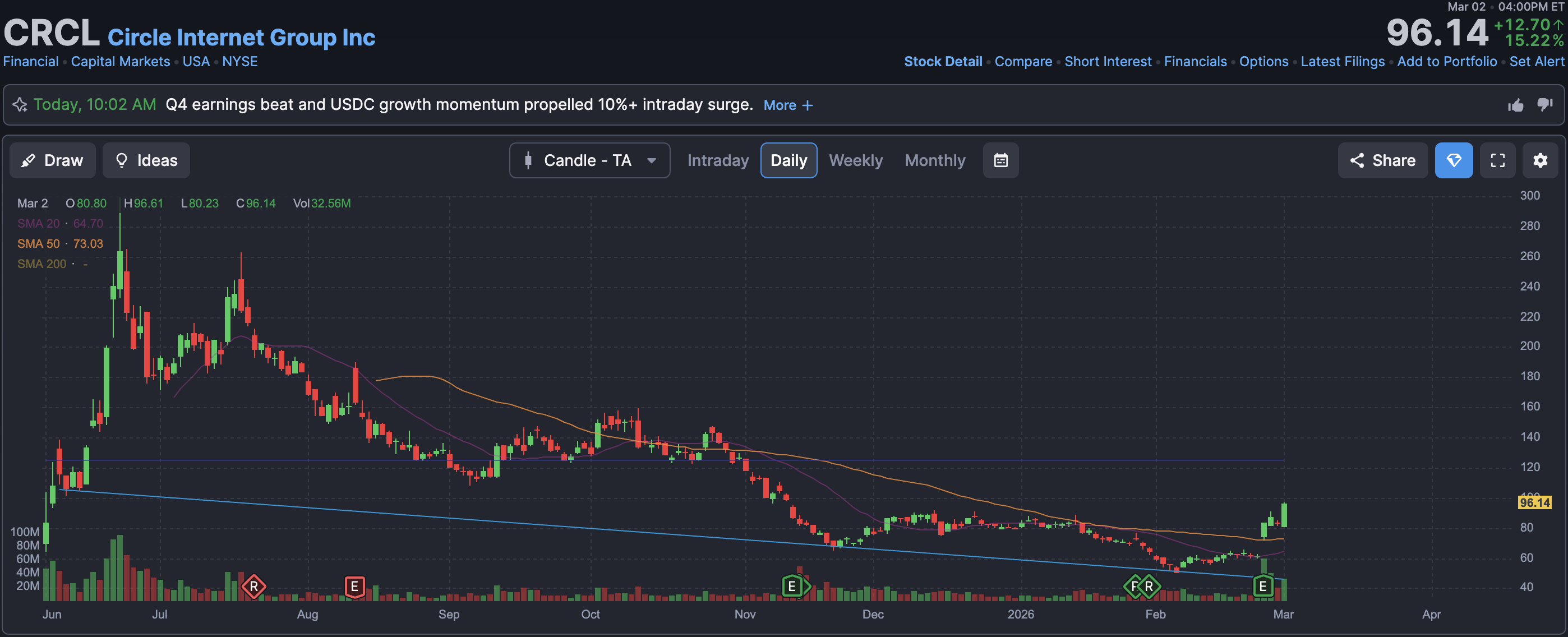1568x637 pixels.
Task: Toggle SMA 200 indicator label
Action: point(41,264)
